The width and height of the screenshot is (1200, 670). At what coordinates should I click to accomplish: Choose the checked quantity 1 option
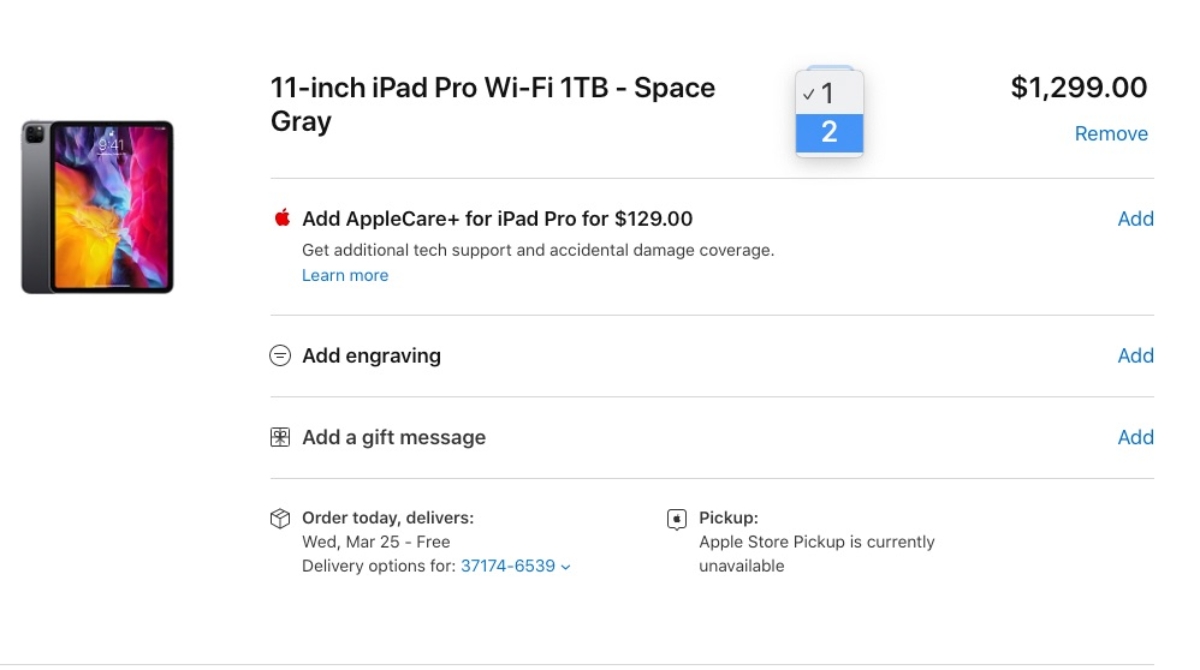click(x=828, y=94)
